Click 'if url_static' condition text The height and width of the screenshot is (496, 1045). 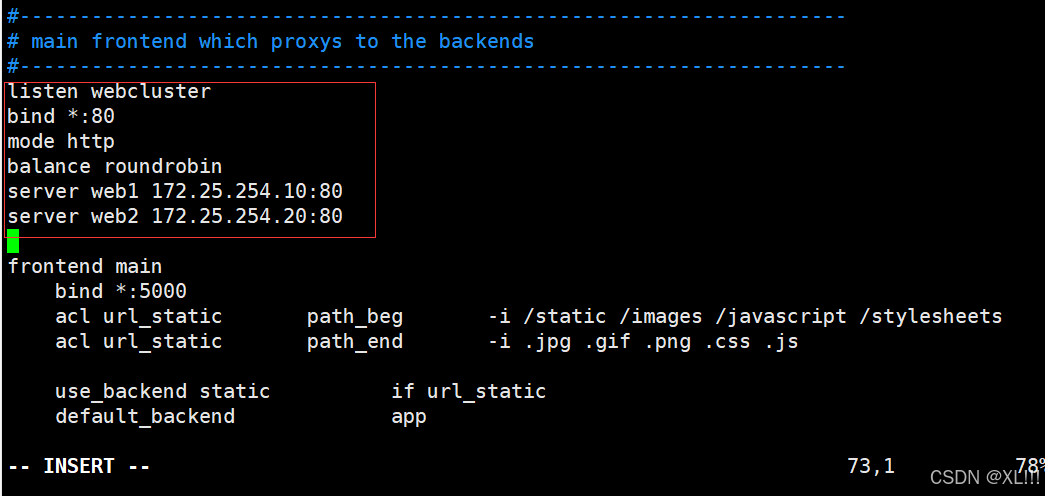point(469,391)
